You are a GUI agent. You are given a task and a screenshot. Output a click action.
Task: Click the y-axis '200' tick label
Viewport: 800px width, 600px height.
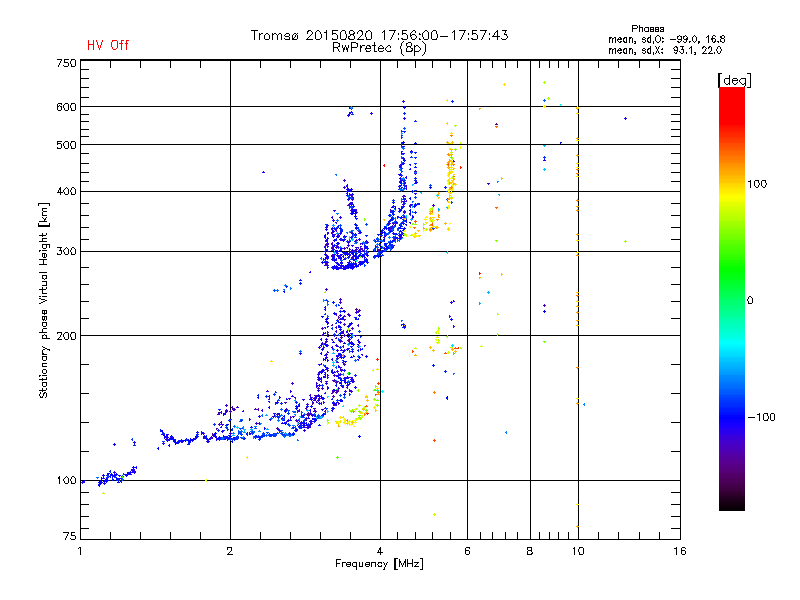point(66,336)
